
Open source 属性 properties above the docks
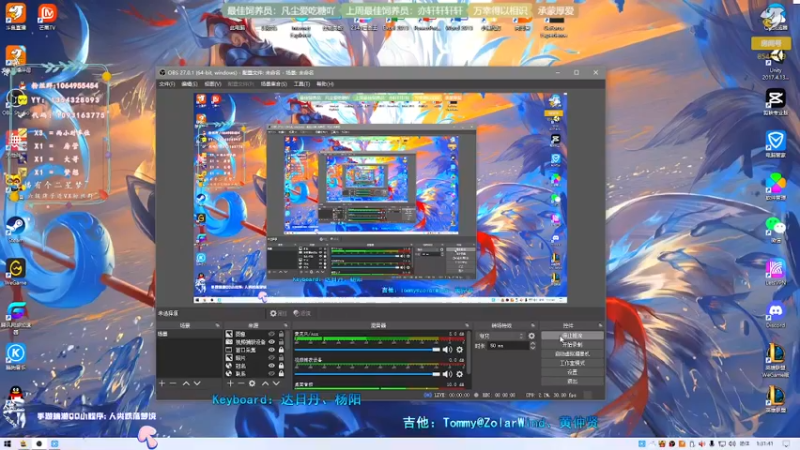[x=278, y=313]
